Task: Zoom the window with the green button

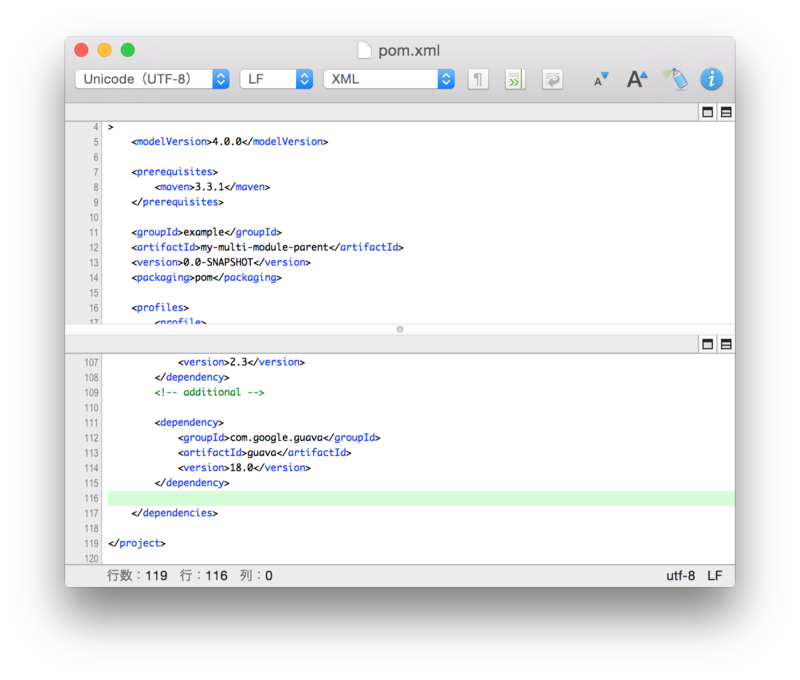Action: point(128,50)
